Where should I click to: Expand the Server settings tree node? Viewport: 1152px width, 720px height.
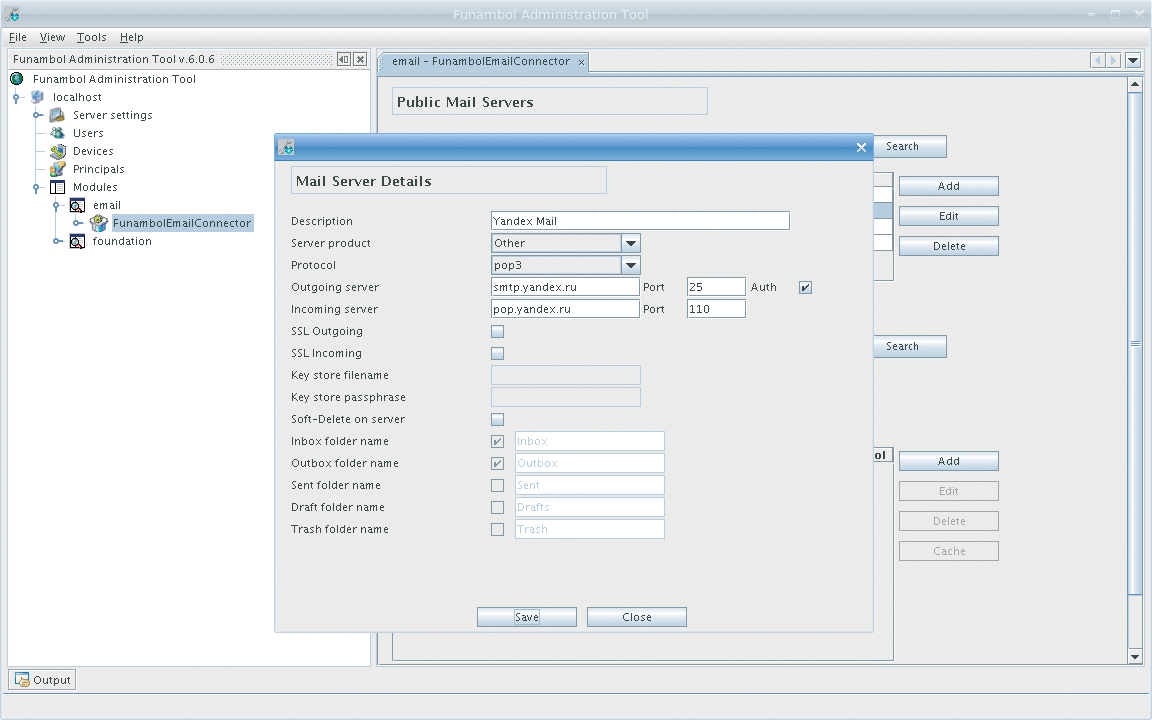tap(37, 115)
